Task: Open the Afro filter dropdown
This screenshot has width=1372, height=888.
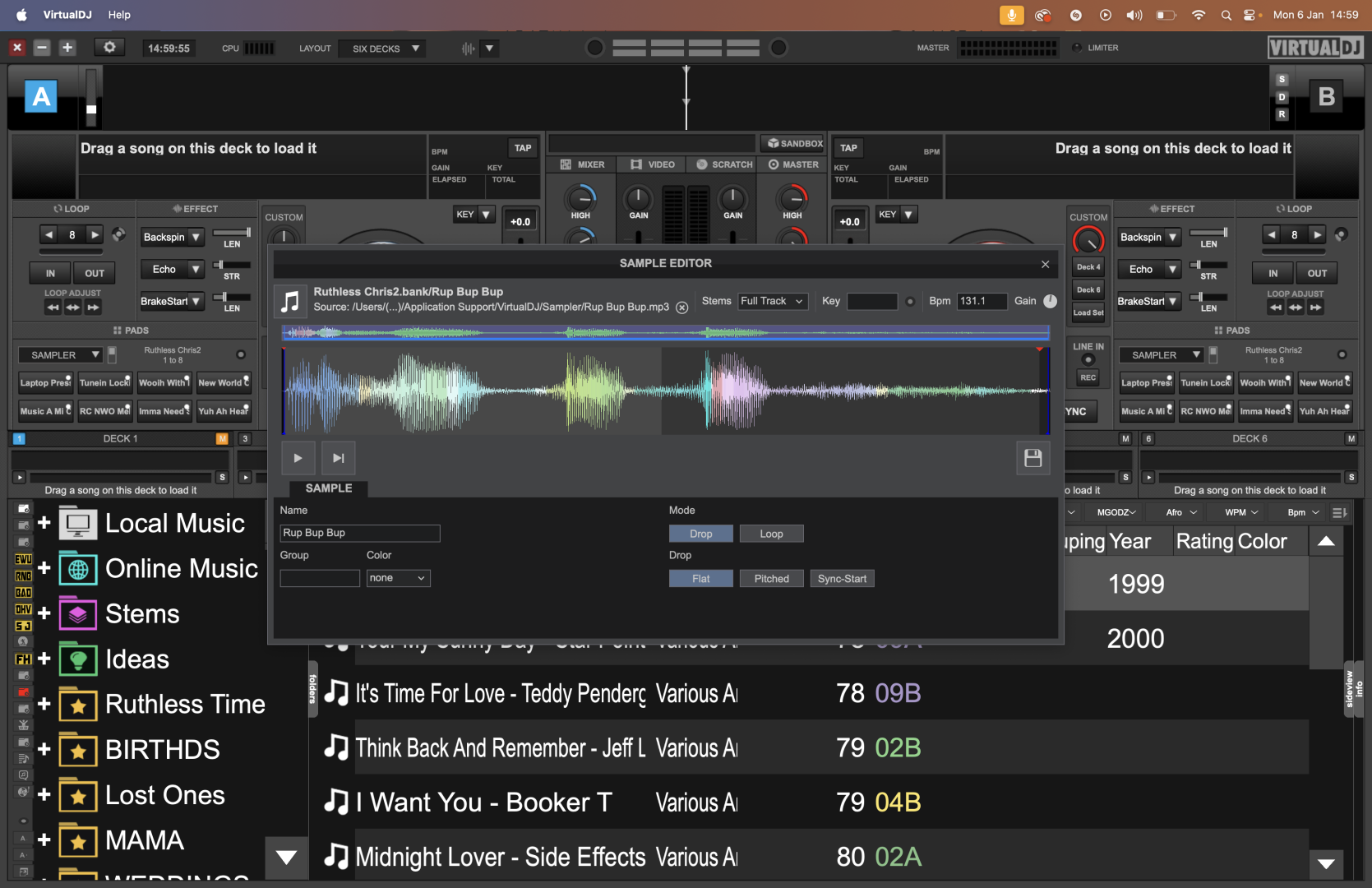Action: [x=1181, y=512]
